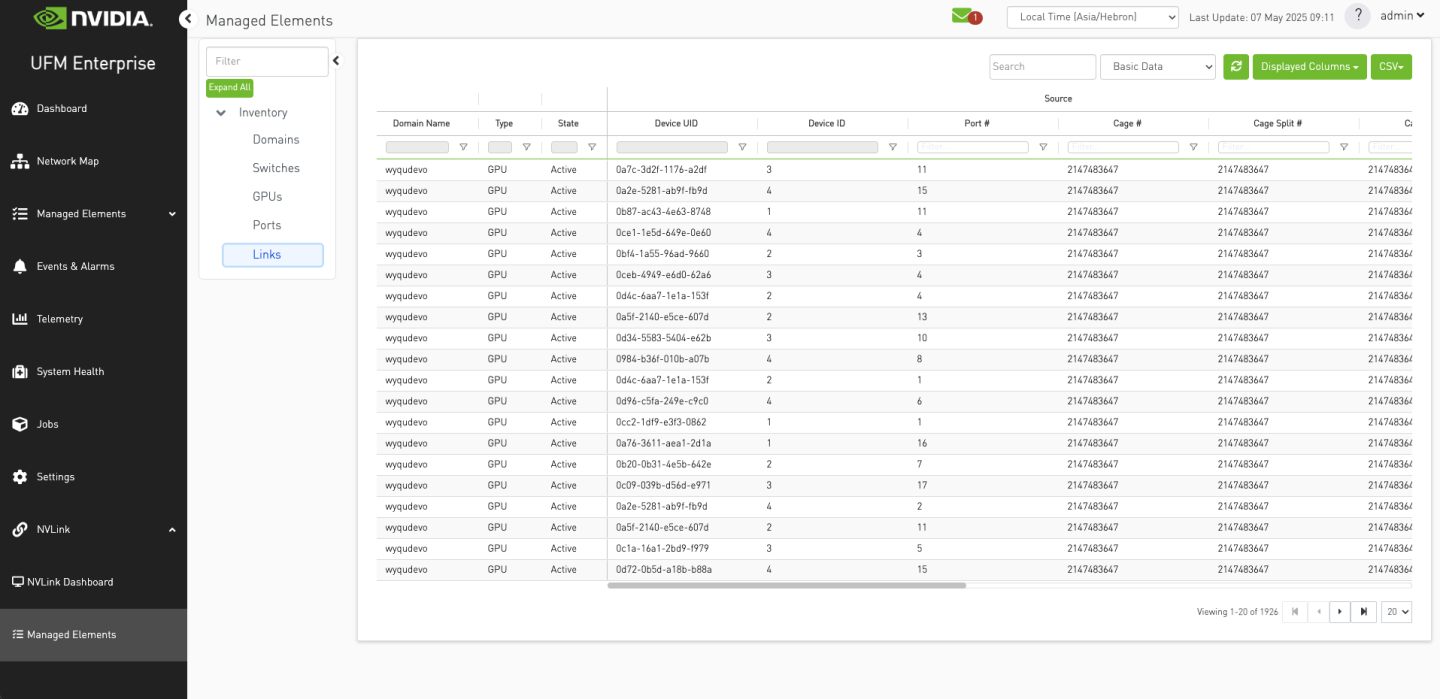Open the page size selector
1440x699 pixels.
[x=1396, y=612]
